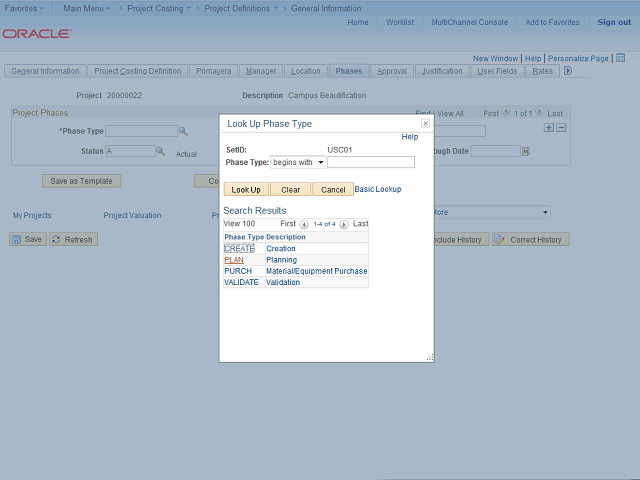Image resolution: width=640 pixels, height=480 pixels.
Task: Open Status lookup magnifier icon
Action: (161, 151)
